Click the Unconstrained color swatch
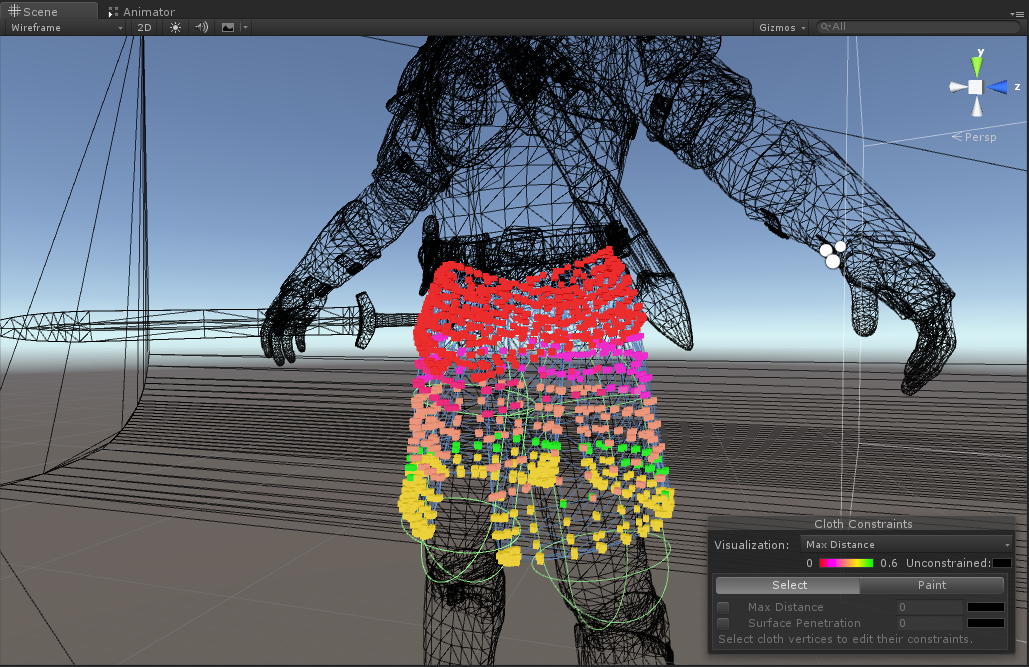Screen dimensions: 1029x667 click(1002, 563)
